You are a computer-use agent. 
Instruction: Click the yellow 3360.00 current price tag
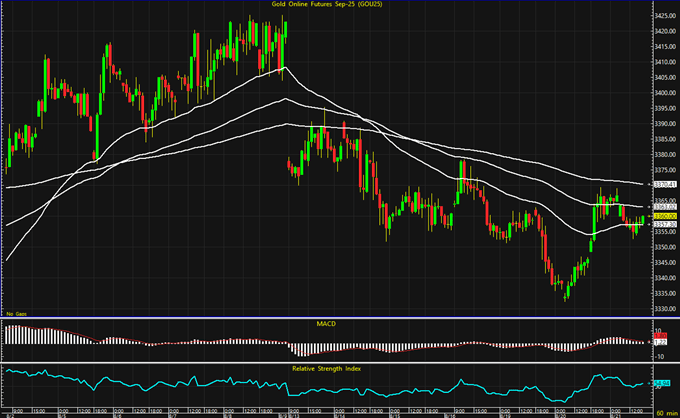pos(665,216)
